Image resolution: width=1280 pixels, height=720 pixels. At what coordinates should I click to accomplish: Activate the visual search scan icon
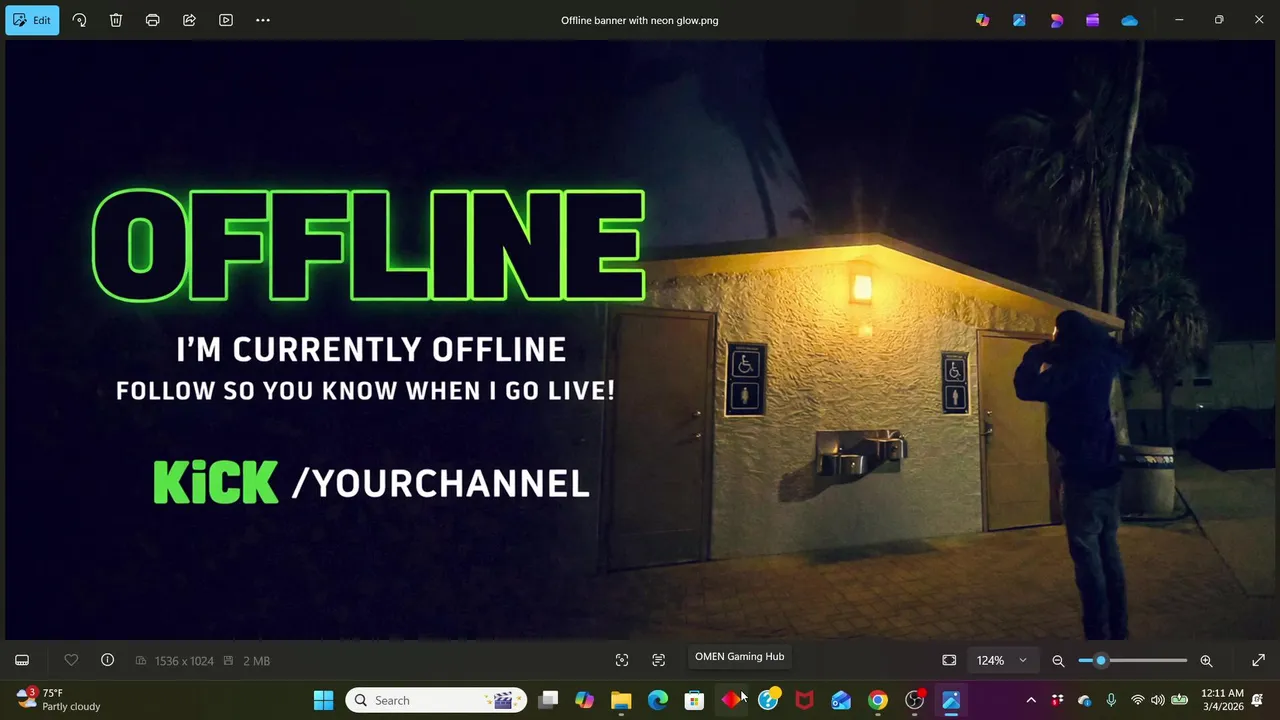(622, 660)
